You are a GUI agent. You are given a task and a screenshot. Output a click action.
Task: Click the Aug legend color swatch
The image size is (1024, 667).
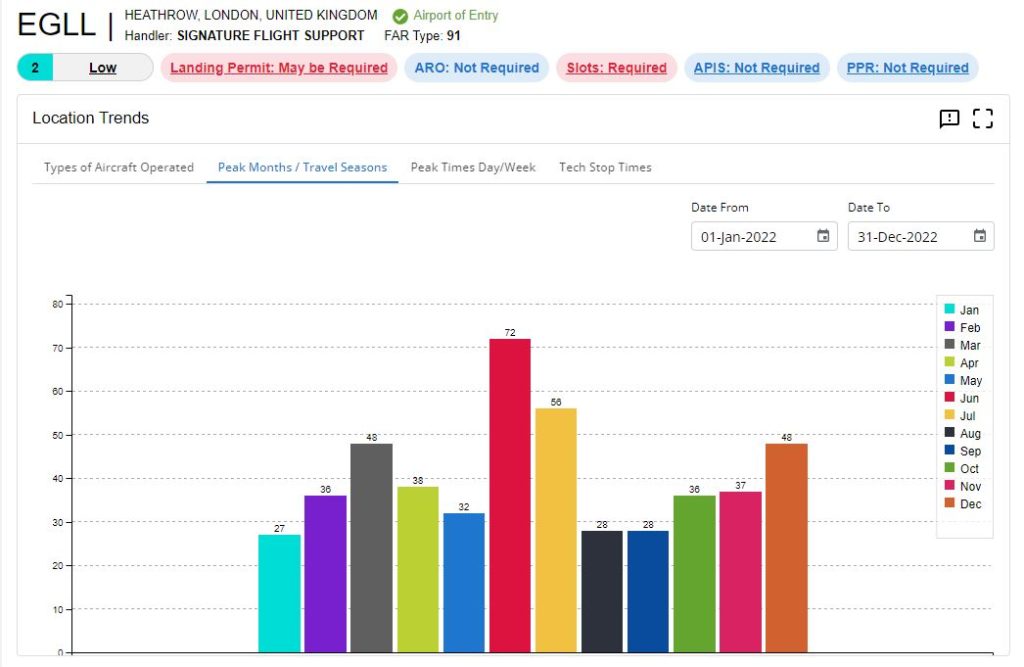pyautogui.click(x=949, y=434)
